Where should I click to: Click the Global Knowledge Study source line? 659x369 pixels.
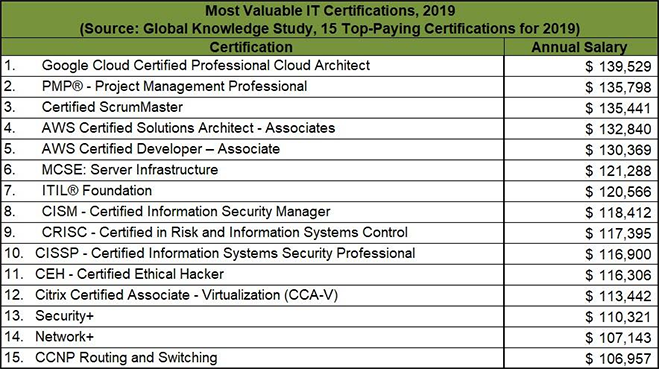click(x=330, y=29)
